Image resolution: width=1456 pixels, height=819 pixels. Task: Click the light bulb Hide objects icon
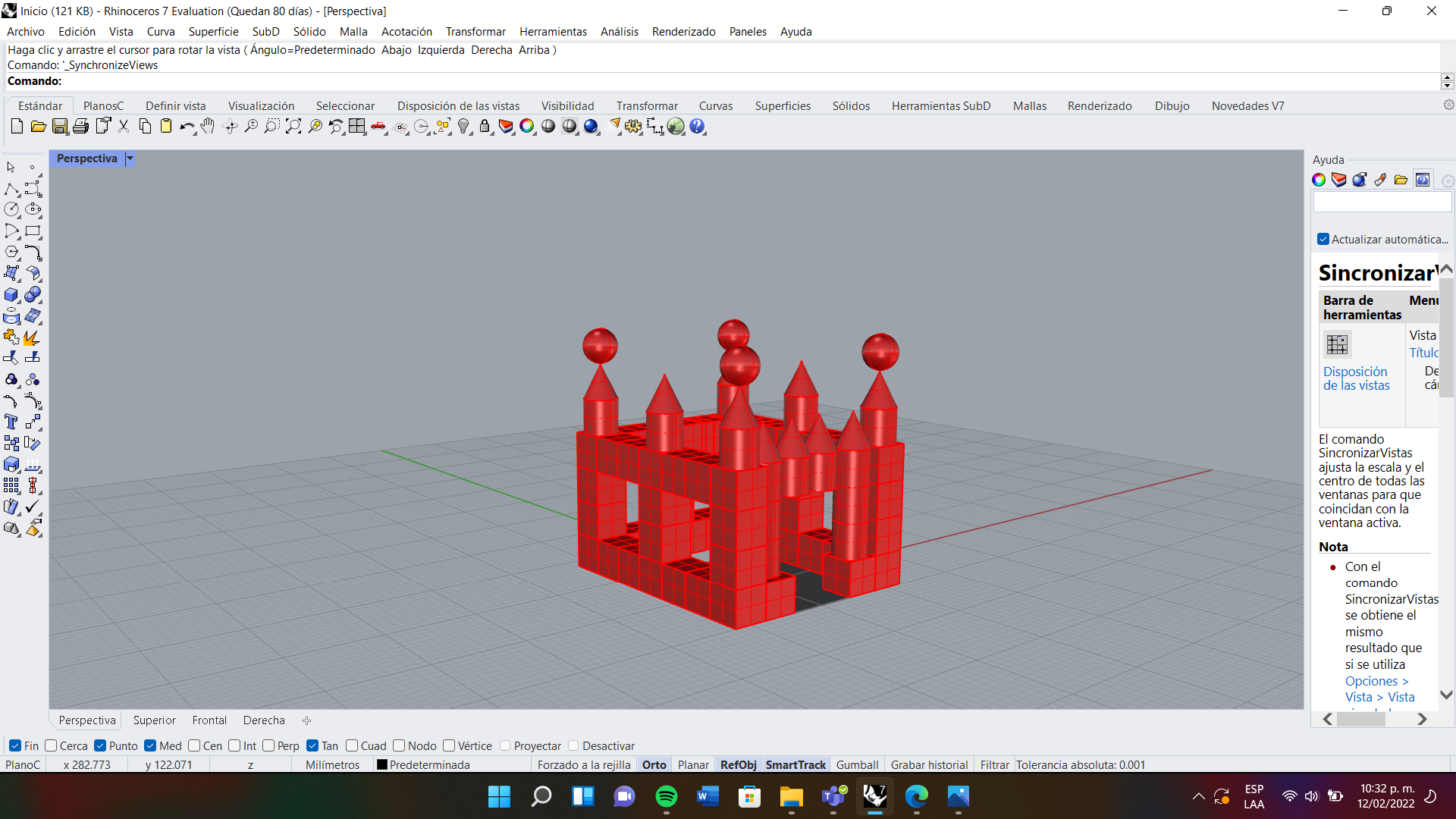(x=464, y=127)
